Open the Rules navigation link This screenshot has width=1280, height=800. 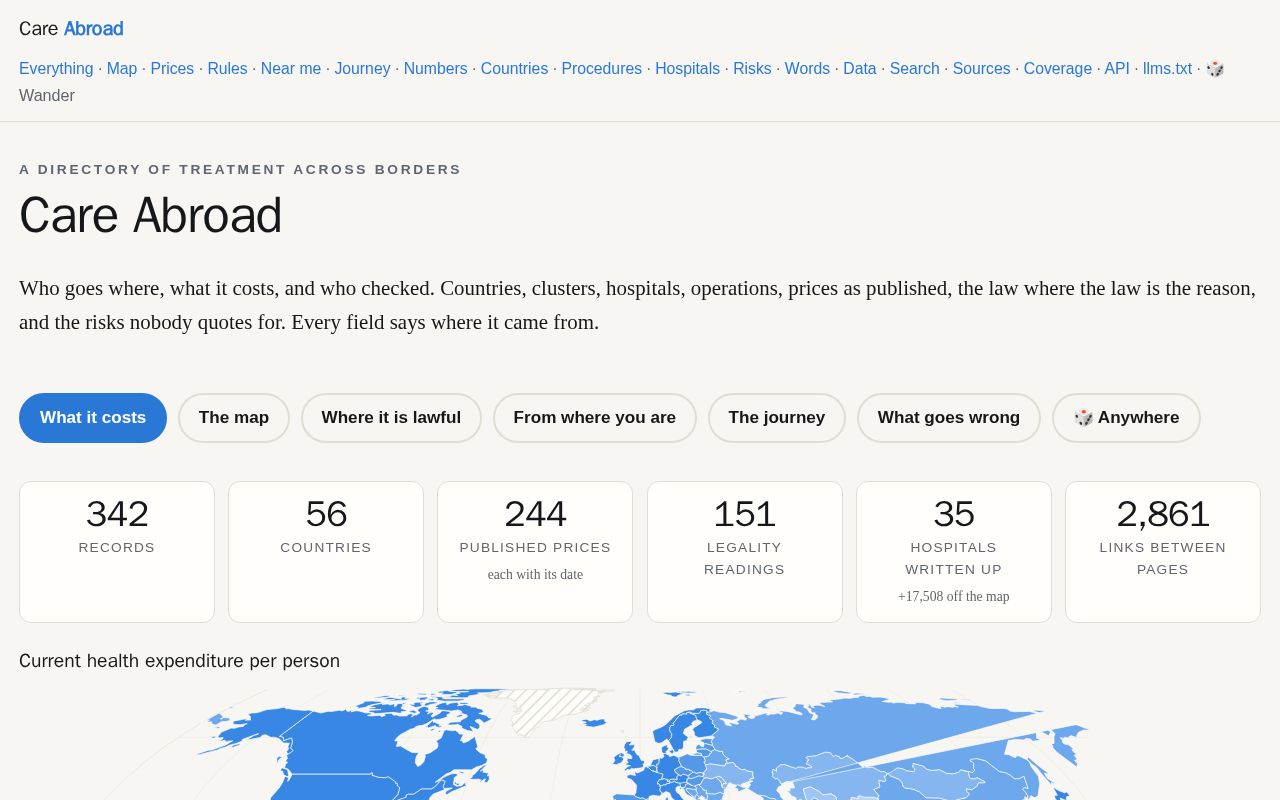[x=227, y=69]
